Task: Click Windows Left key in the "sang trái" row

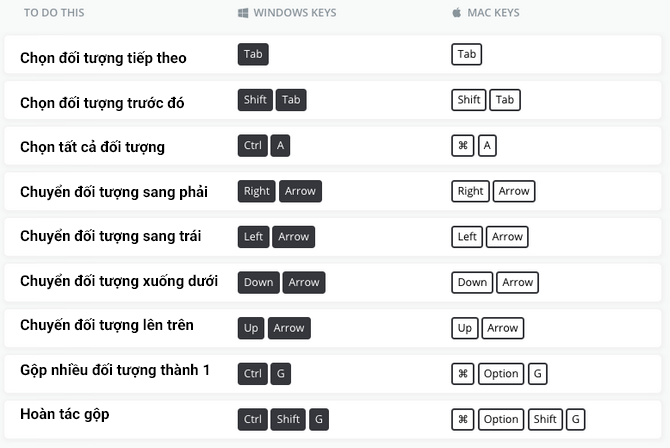Action: (x=254, y=237)
